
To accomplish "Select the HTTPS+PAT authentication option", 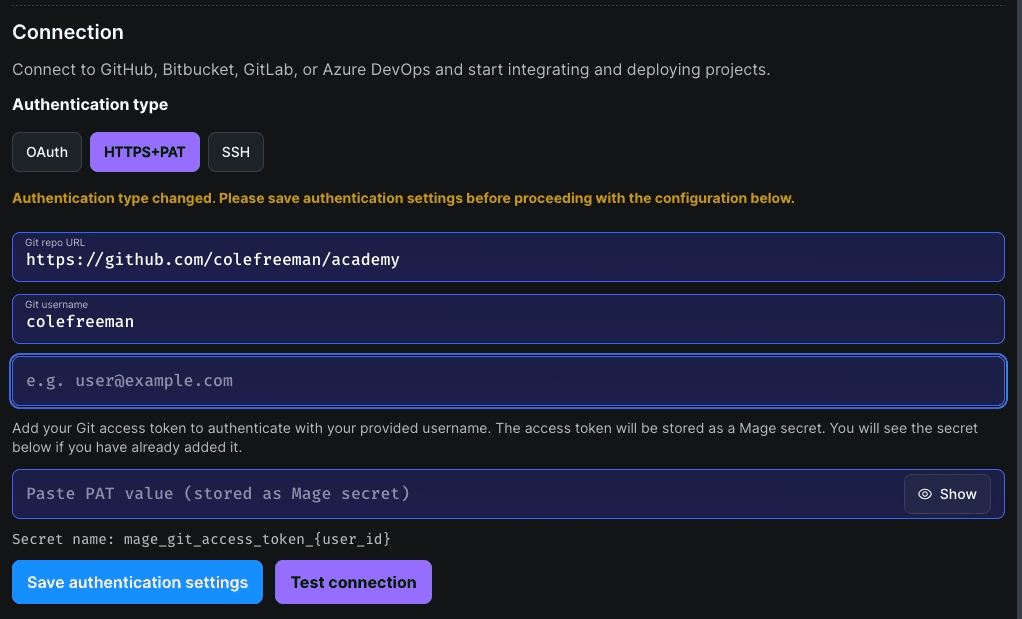I will 145,152.
